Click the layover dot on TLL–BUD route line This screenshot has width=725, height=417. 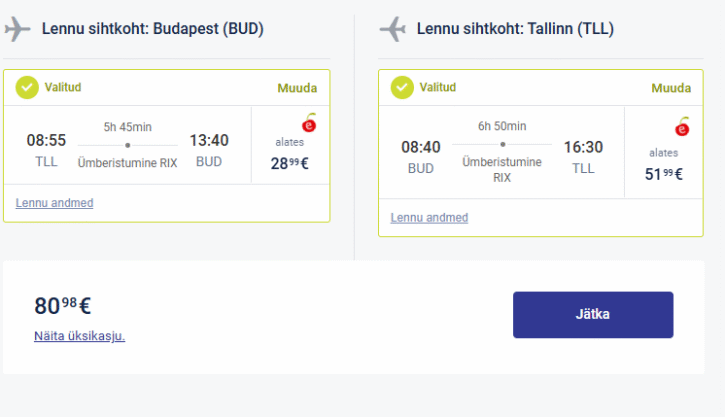(x=128, y=145)
